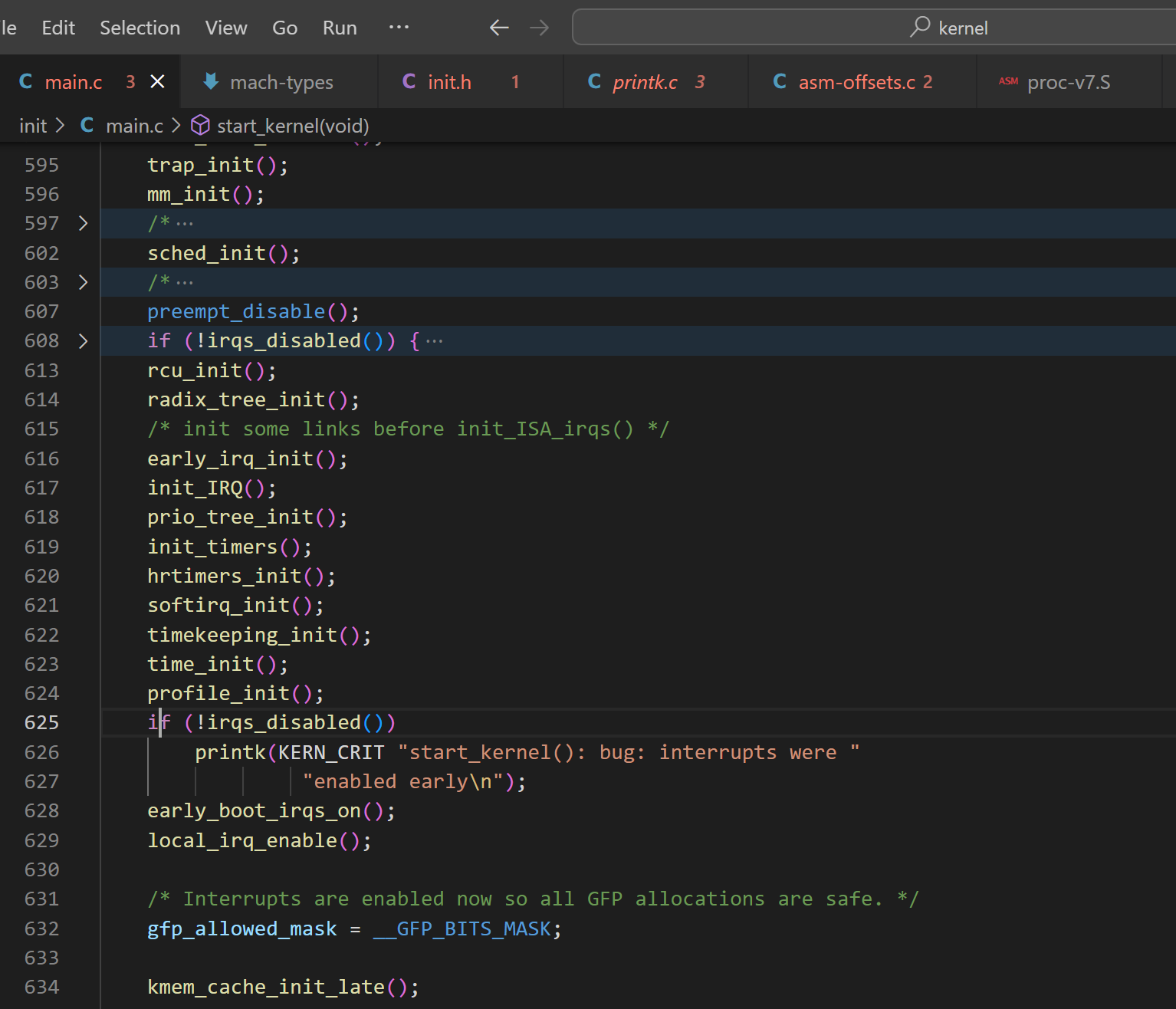Close the main.c tab
1176x1009 pixels.
(157, 81)
